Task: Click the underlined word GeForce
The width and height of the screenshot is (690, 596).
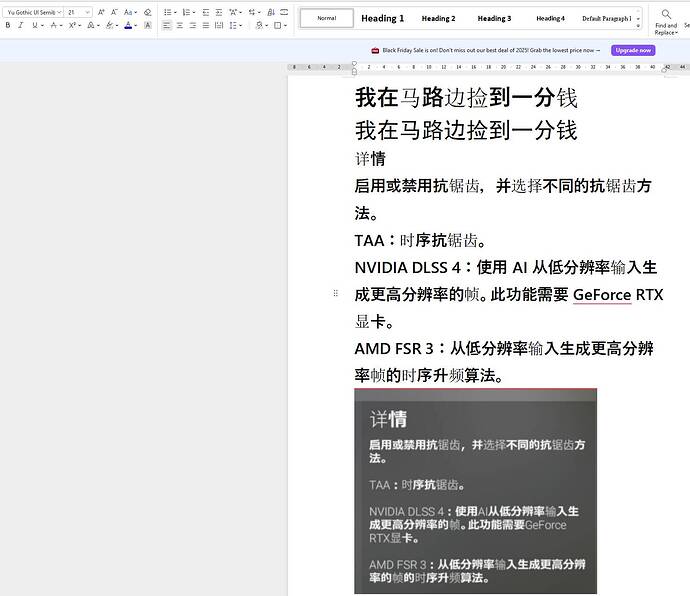Action: point(602,294)
